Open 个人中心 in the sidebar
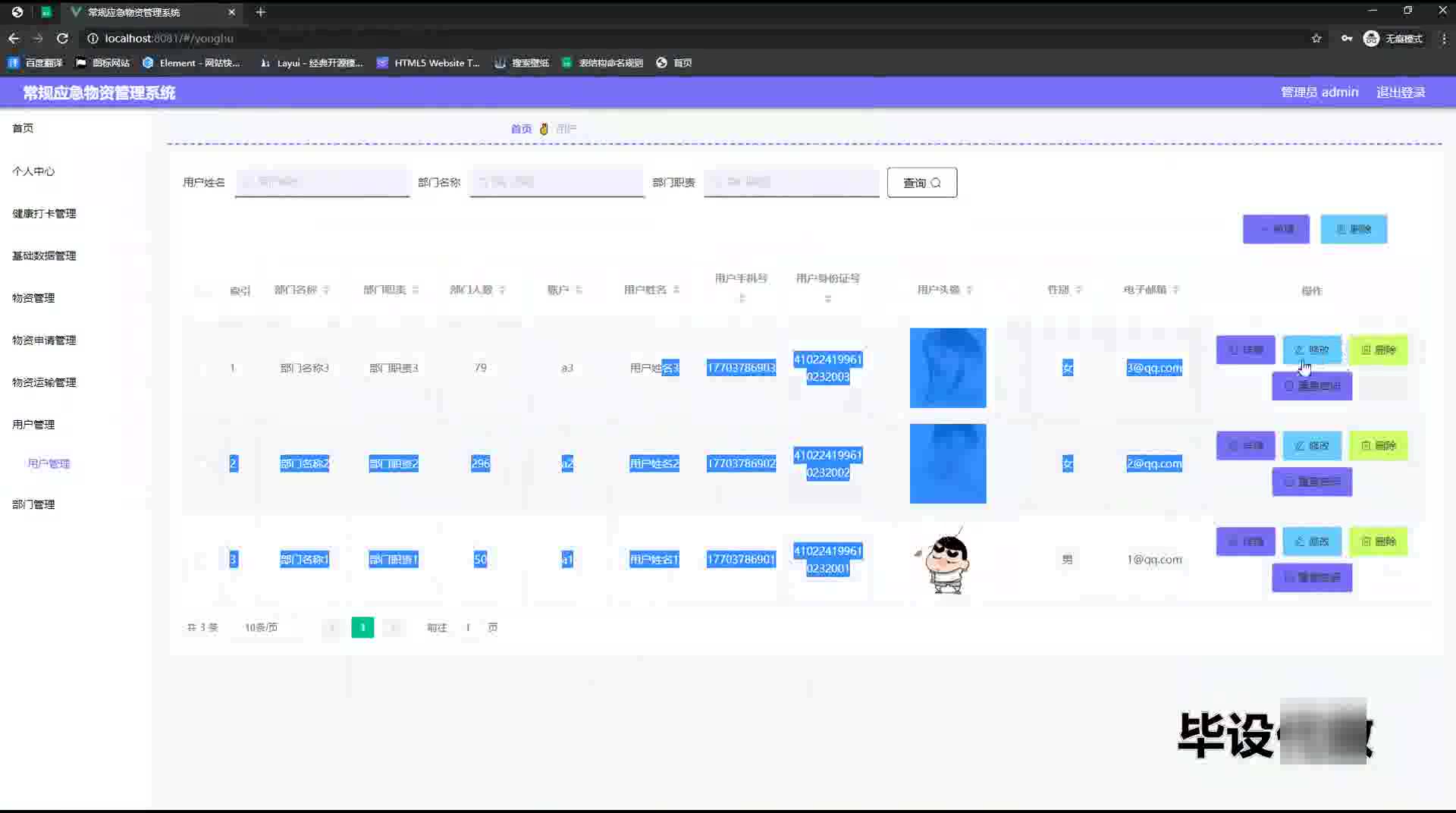The image size is (1456, 813). point(33,171)
